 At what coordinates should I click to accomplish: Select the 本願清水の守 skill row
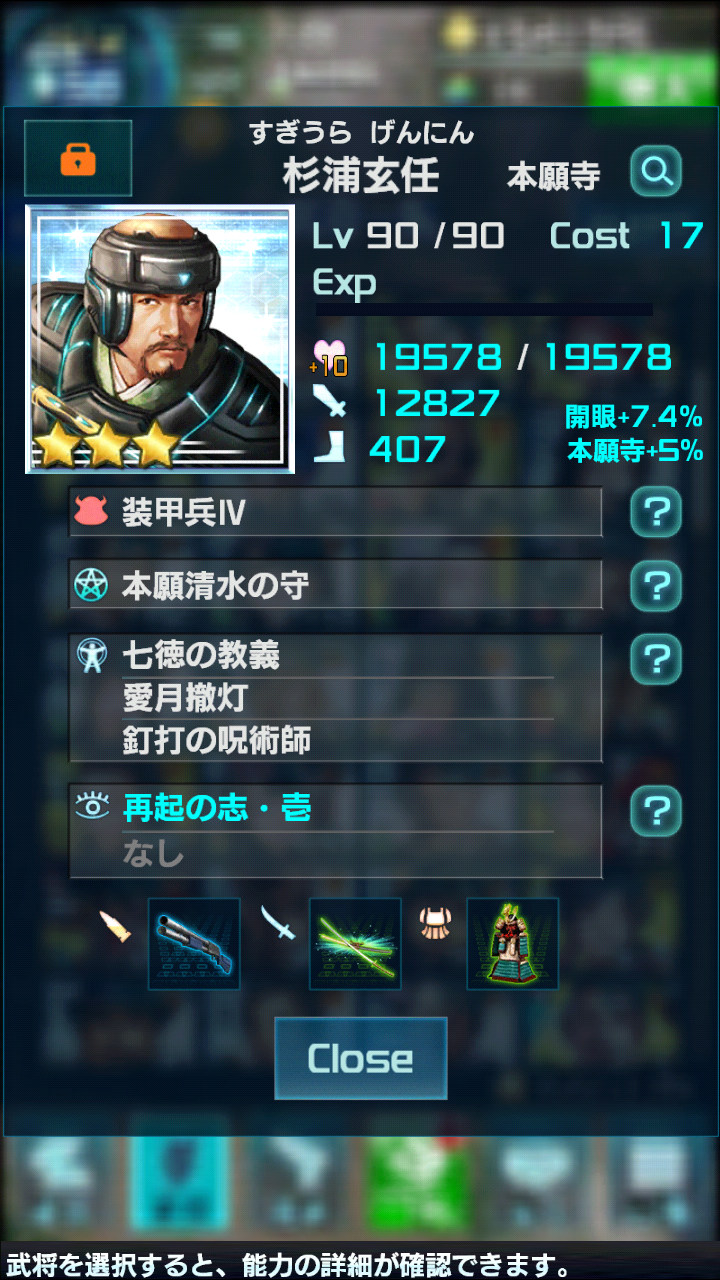336,585
